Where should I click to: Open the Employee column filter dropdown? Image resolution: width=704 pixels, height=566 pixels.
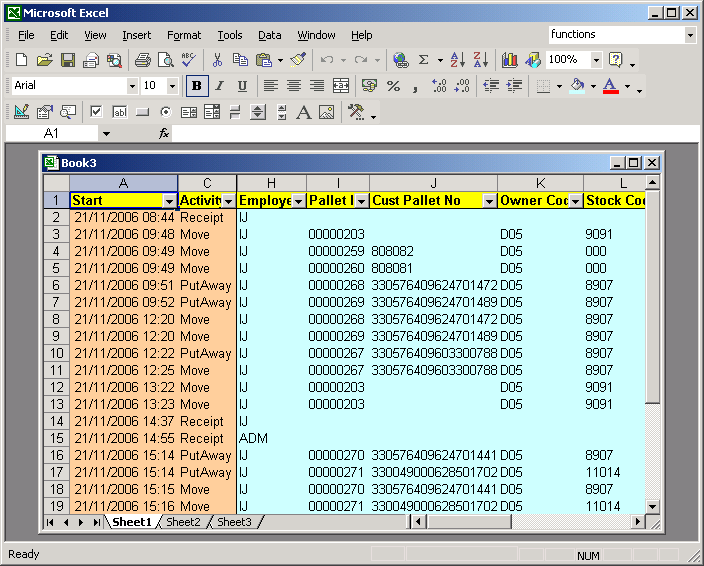(x=299, y=202)
